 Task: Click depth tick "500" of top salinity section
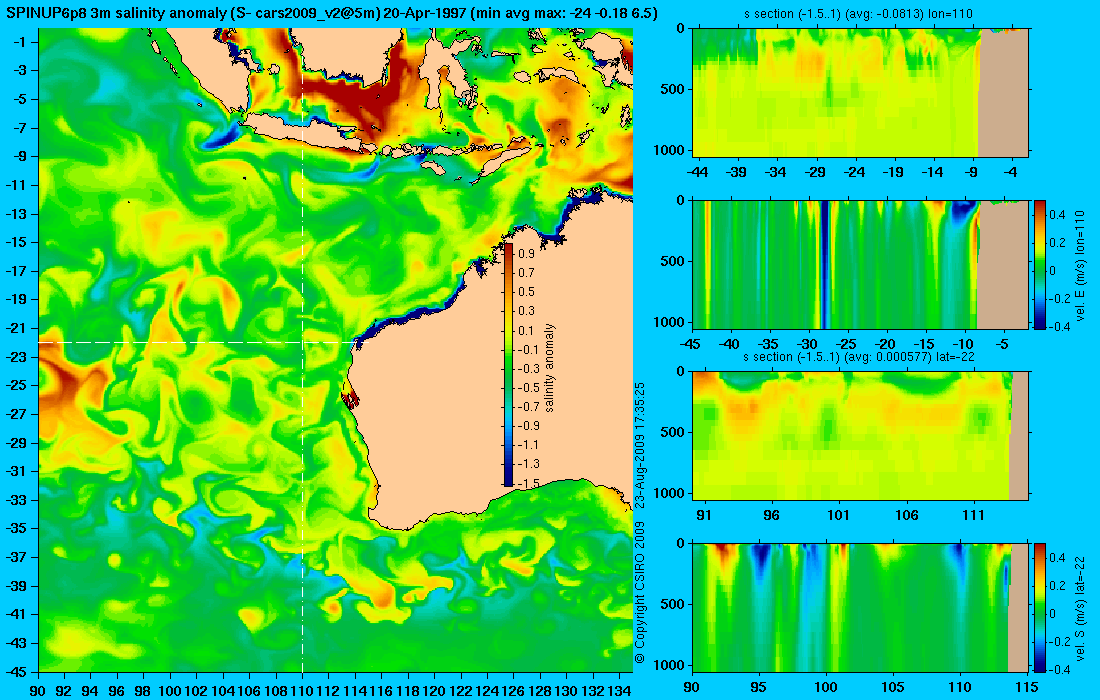pyautogui.click(x=673, y=89)
